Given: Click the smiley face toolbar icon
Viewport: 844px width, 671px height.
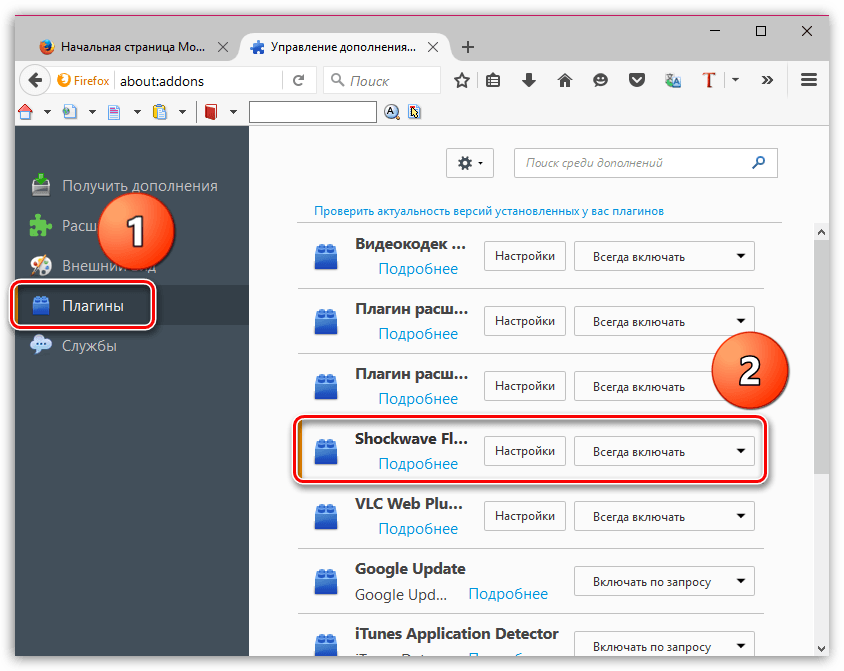Looking at the screenshot, I should [x=600, y=80].
